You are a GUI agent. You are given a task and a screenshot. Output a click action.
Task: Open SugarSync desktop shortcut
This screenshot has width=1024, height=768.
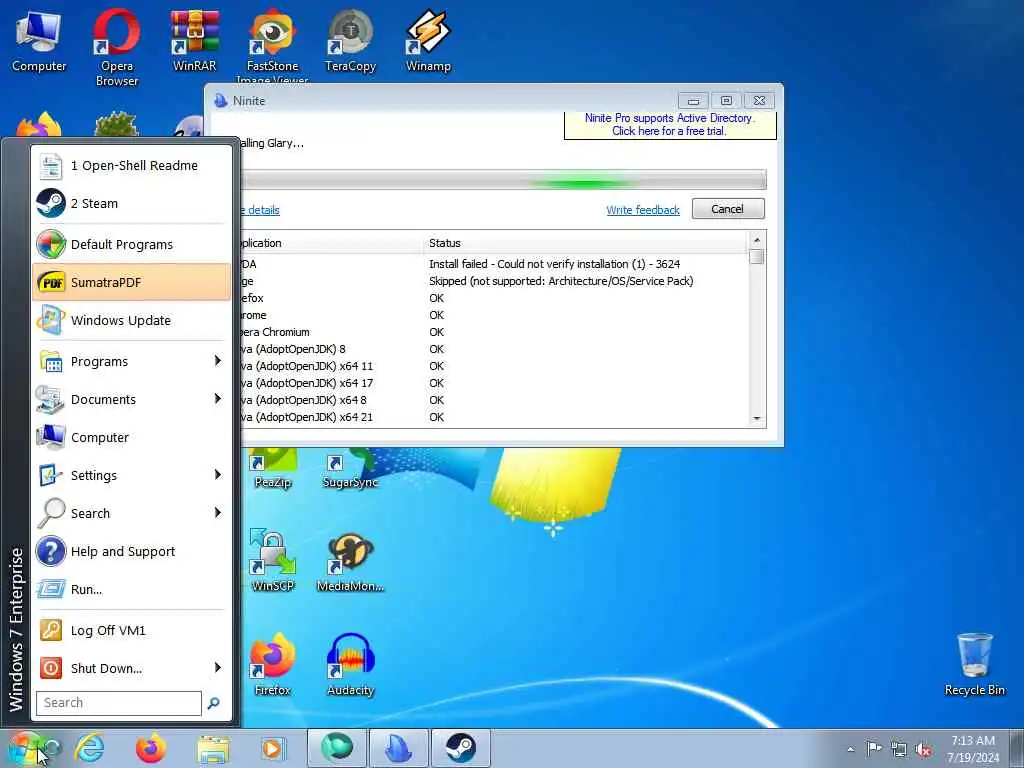point(351,469)
